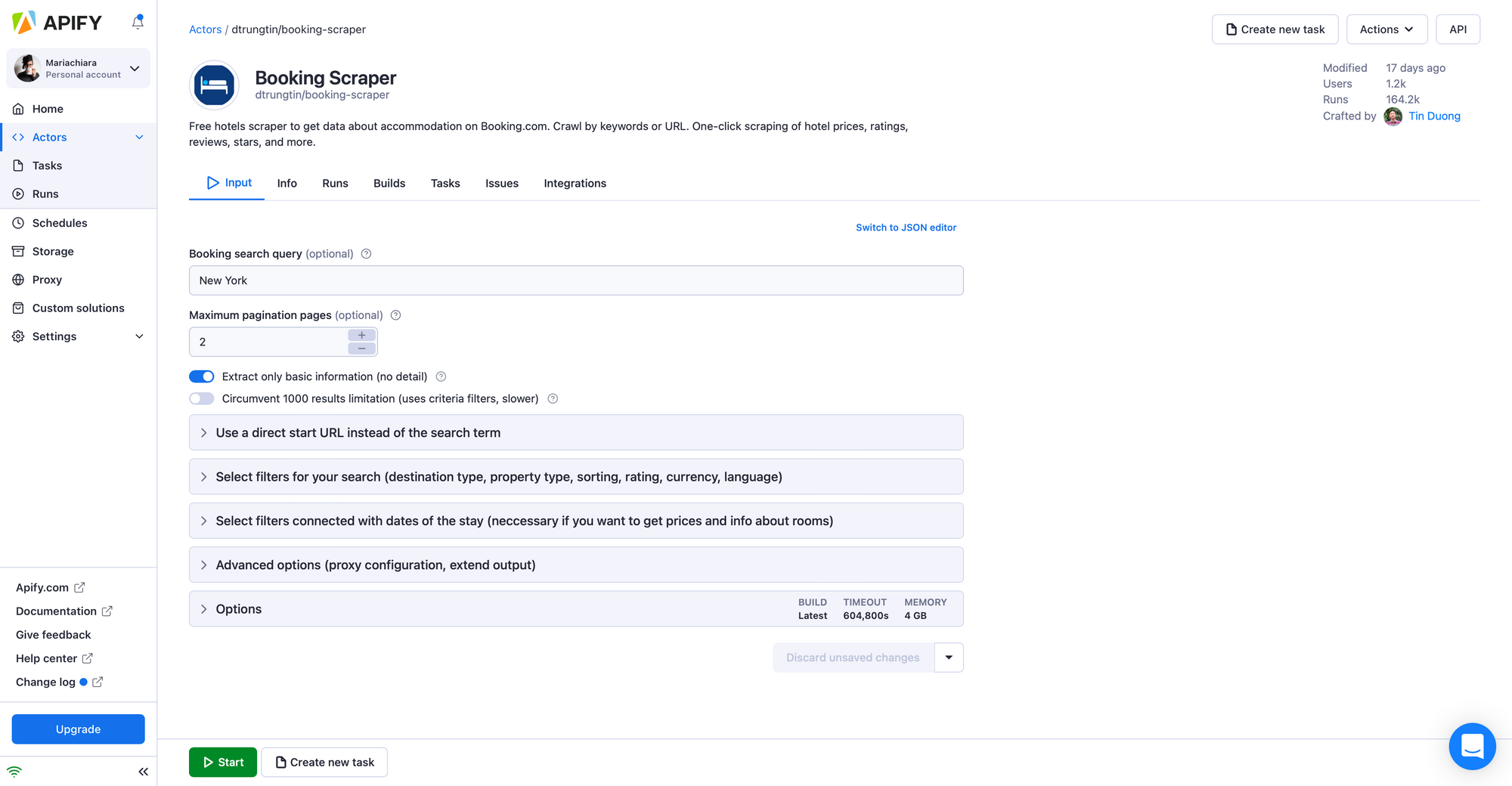
Task: Click help icon for Maximum pagination pages
Action: tap(395, 315)
